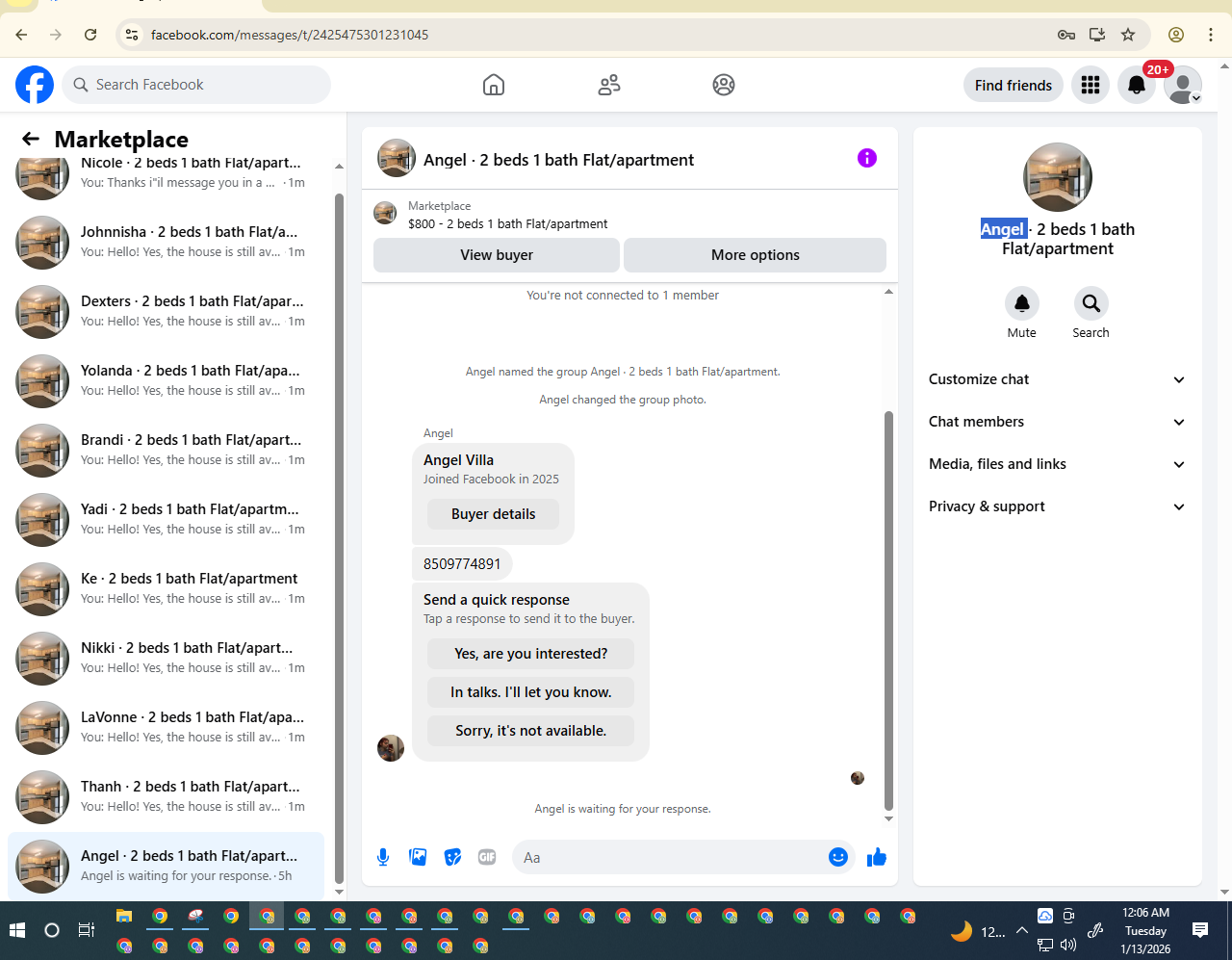
Task: Click the View buyer button
Action: [497, 255]
